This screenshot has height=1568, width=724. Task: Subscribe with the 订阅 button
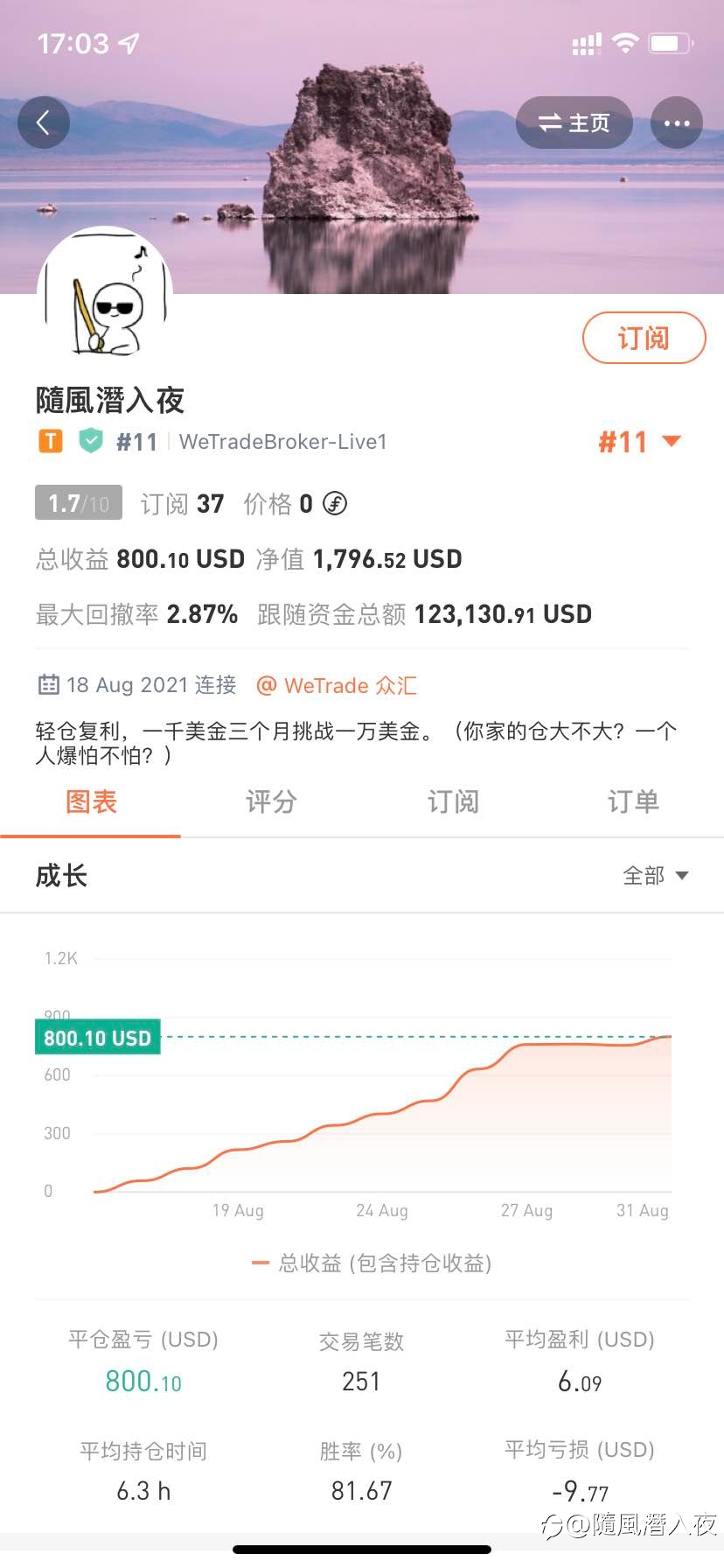[644, 338]
